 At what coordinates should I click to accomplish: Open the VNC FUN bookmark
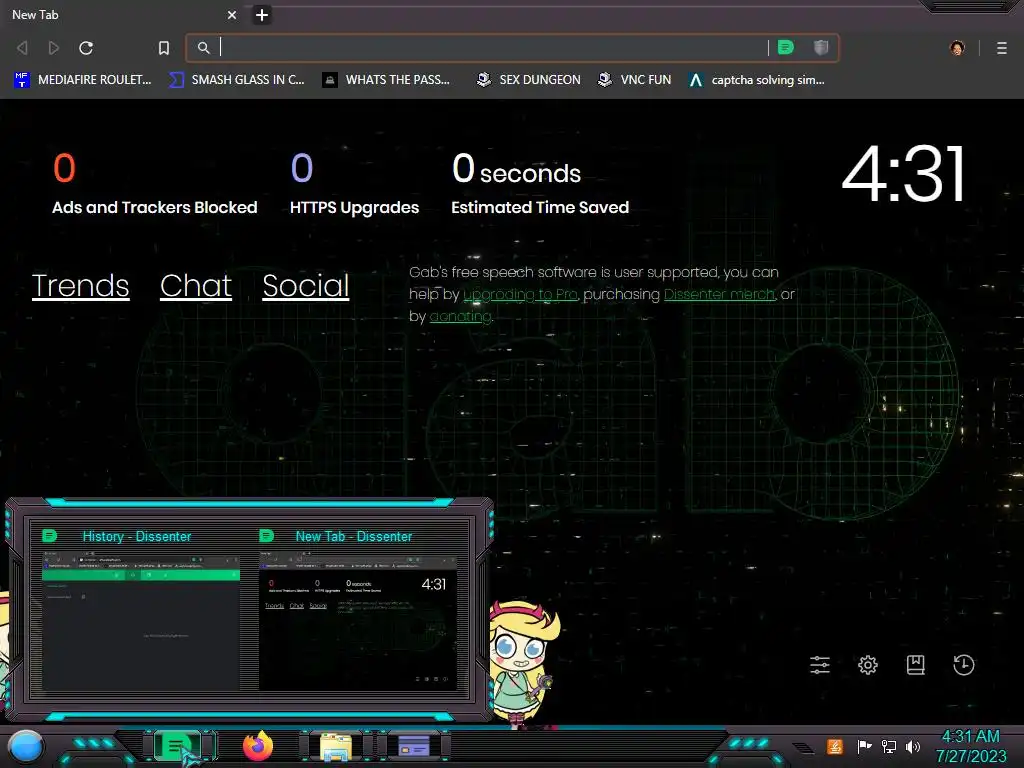634,80
